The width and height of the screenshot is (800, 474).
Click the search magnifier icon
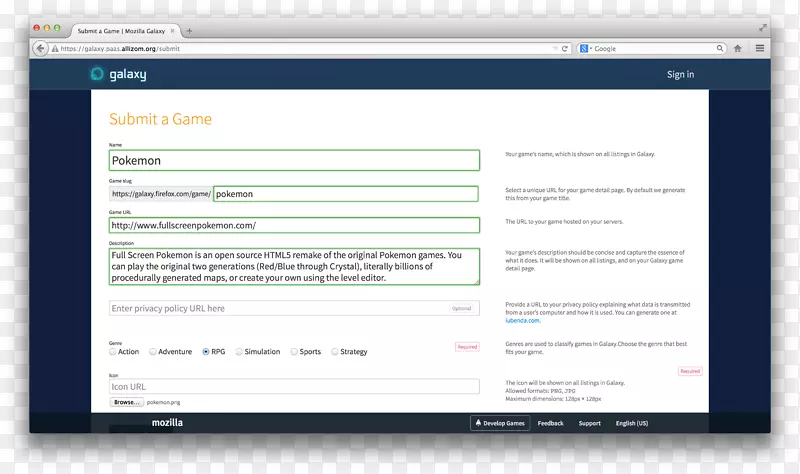point(719,48)
